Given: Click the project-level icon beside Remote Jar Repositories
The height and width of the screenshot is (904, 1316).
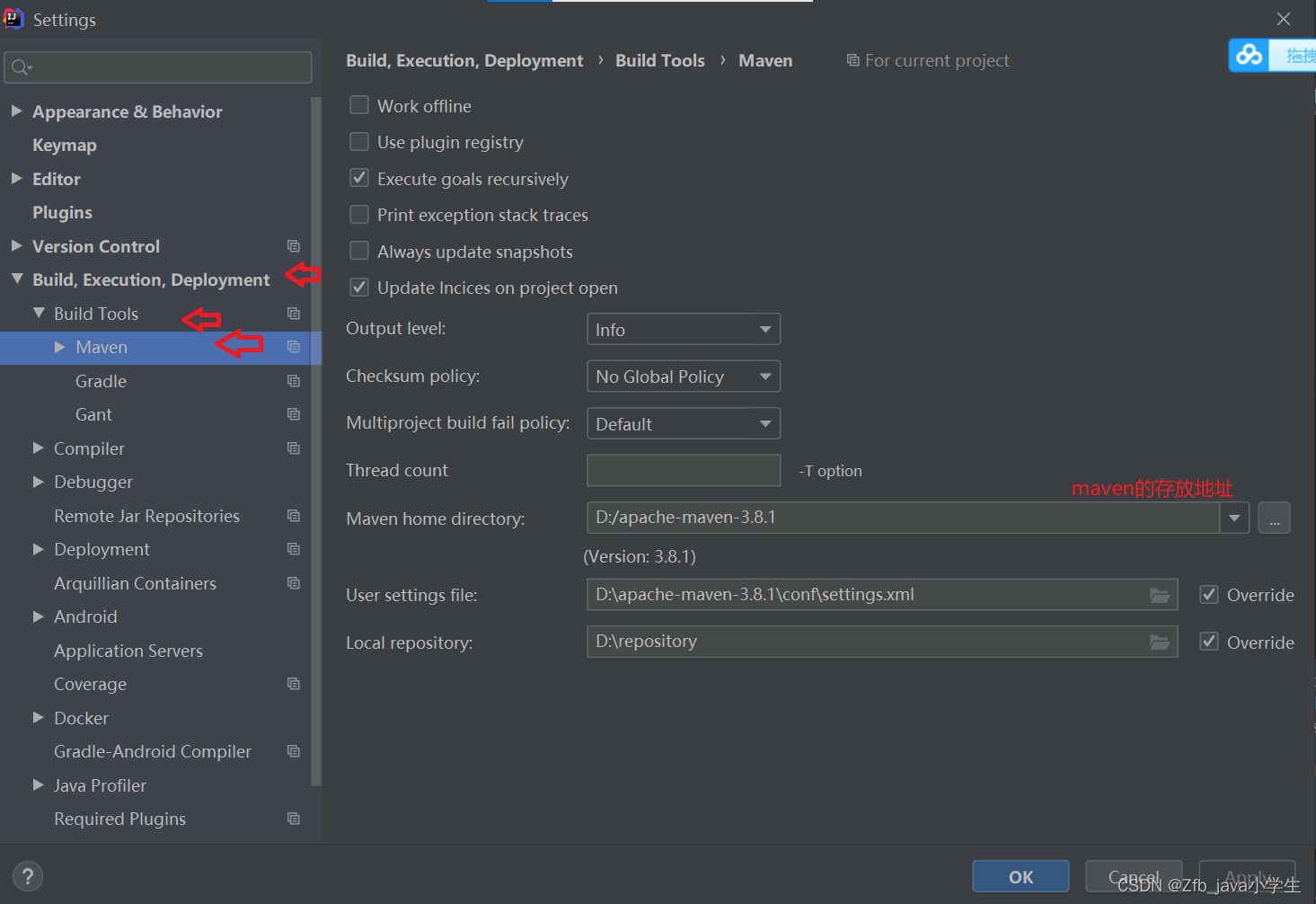Looking at the screenshot, I should point(293,516).
